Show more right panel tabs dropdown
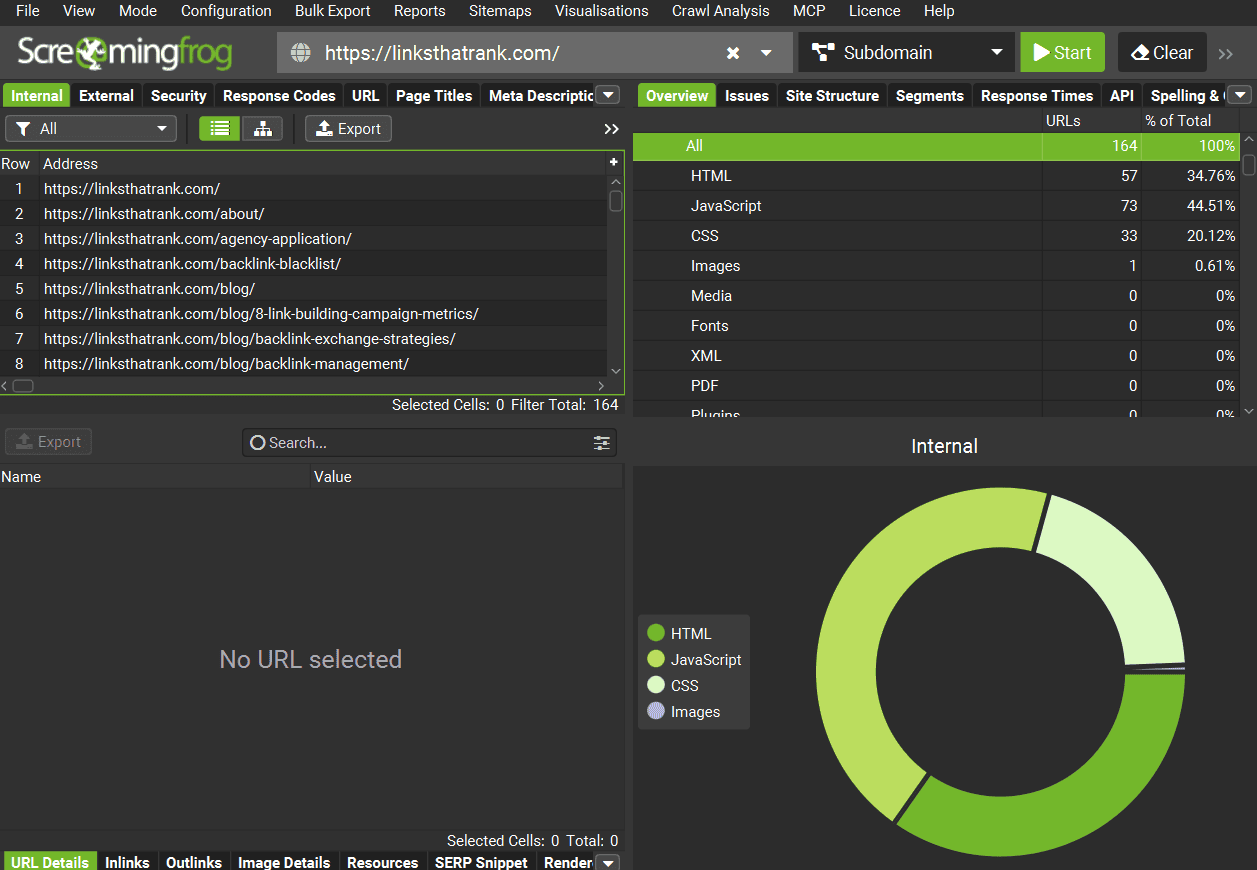1257x870 pixels. click(x=1239, y=95)
